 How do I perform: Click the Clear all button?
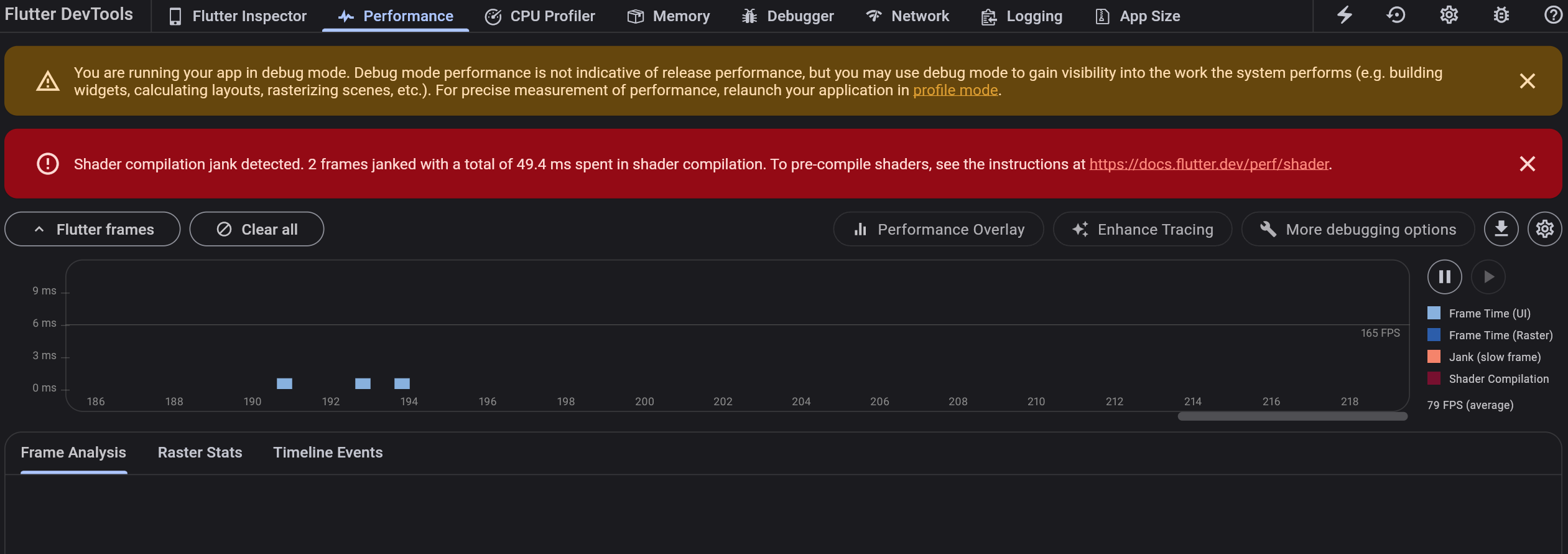click(x=257, y=229)
